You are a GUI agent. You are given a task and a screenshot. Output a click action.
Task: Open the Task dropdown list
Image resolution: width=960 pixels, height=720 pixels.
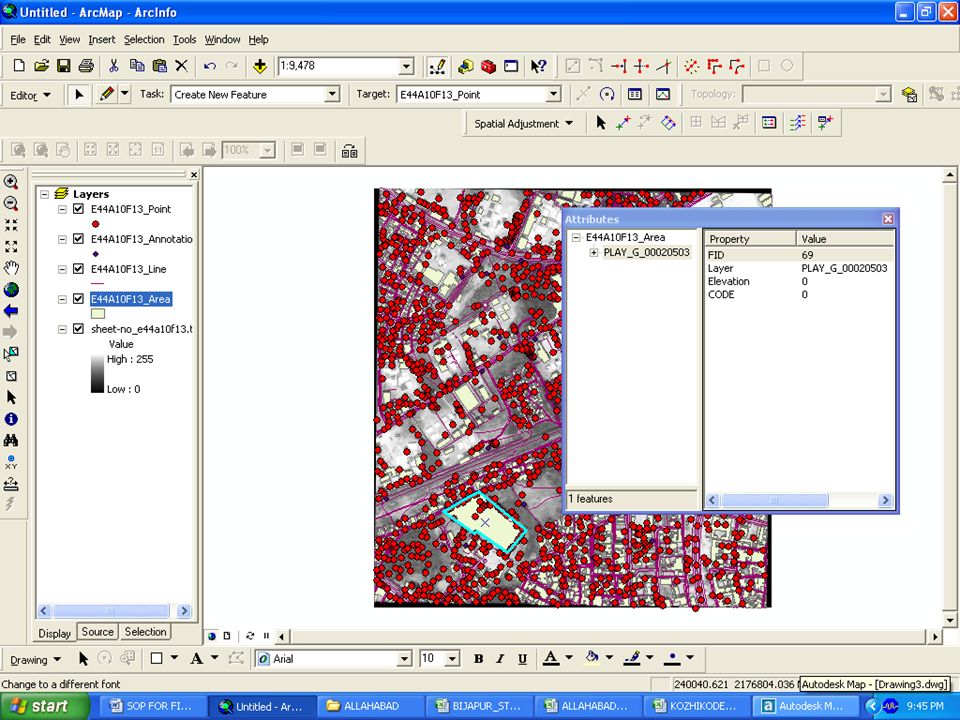click(332, 94)
